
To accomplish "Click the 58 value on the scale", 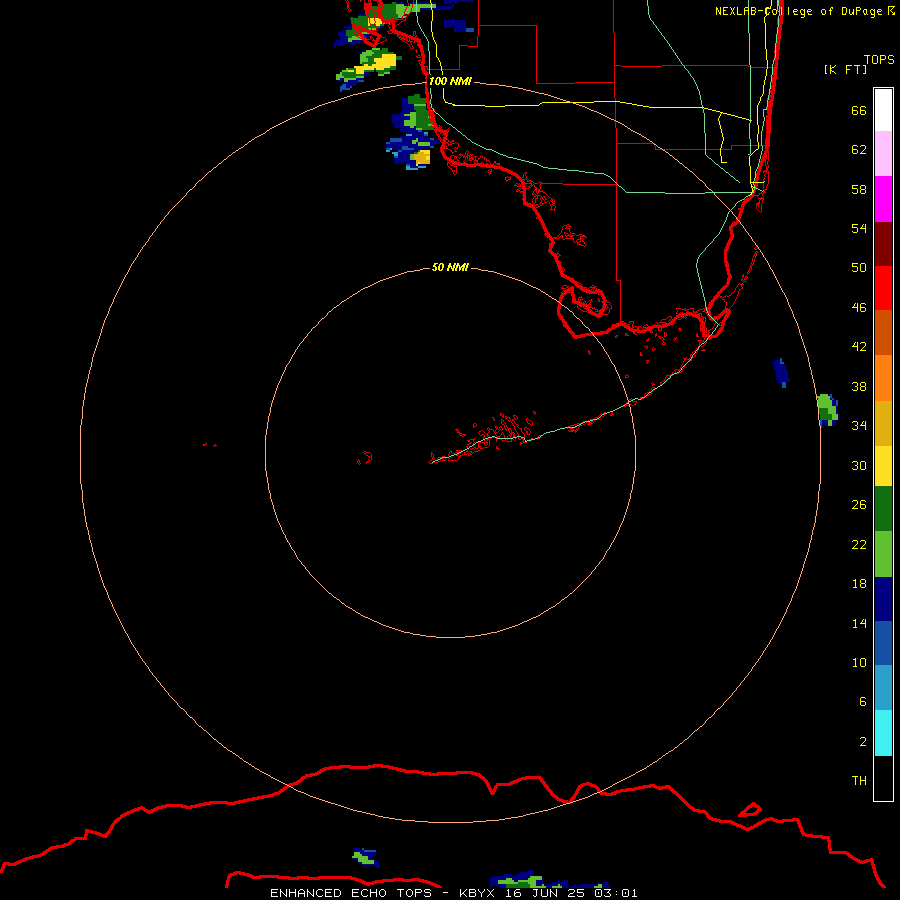I will point(859,189).
